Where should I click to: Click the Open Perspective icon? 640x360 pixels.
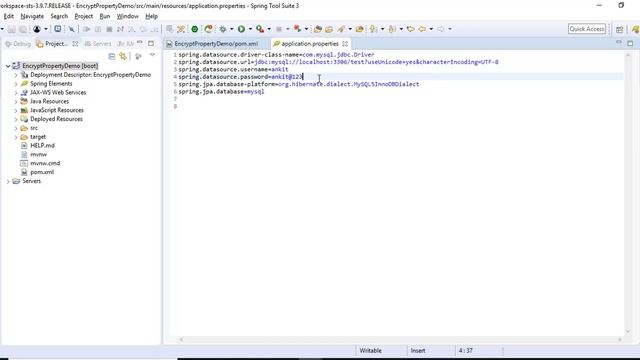[x=620, y=29]
